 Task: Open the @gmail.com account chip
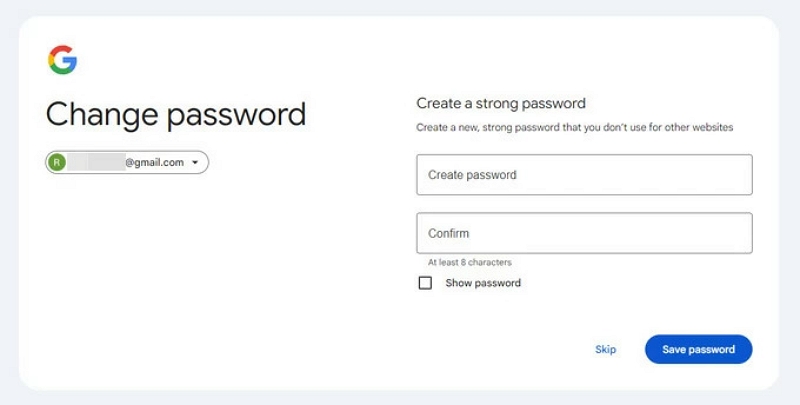point(154,162)
